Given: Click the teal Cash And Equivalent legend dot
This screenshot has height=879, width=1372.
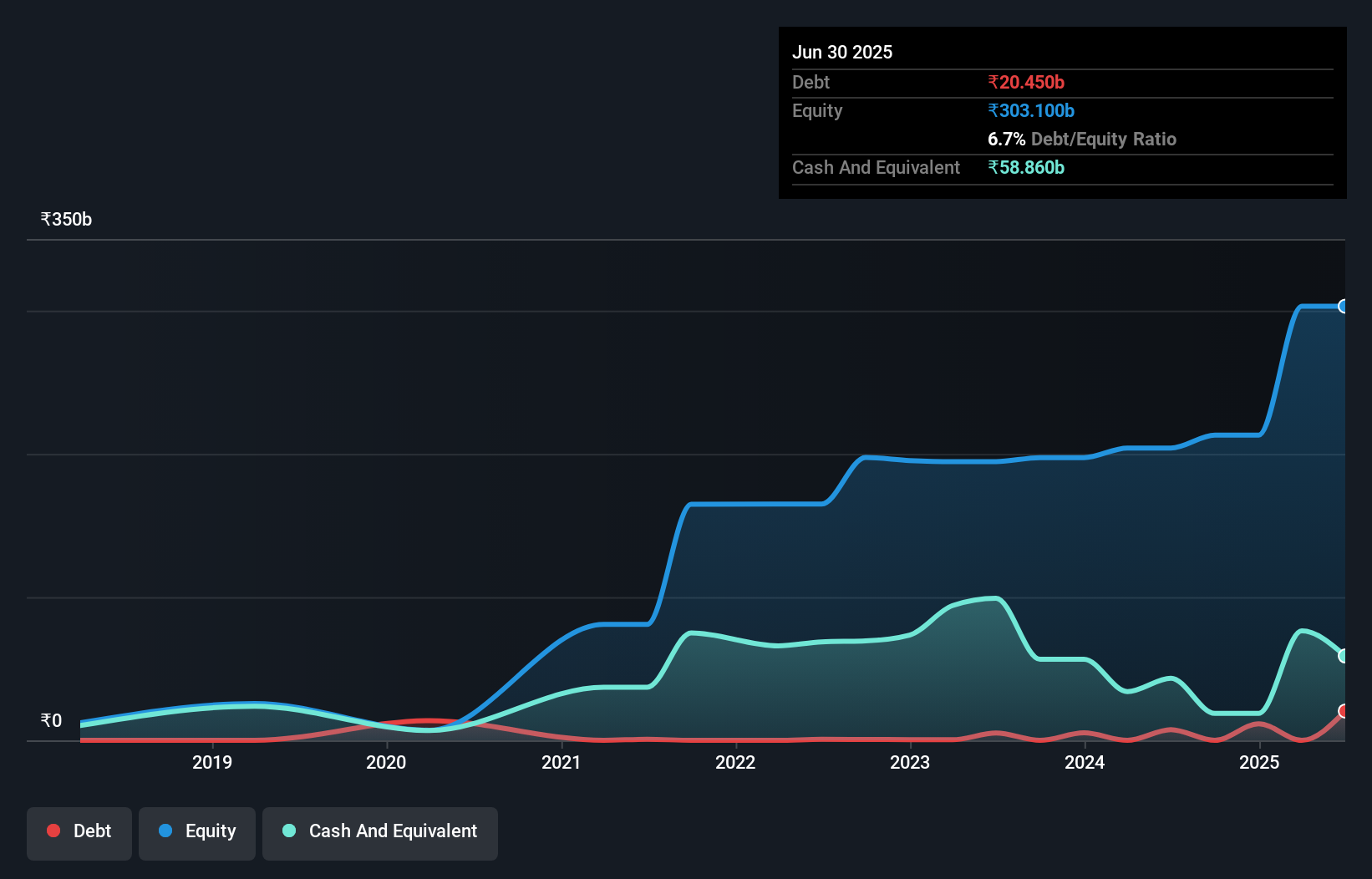Looking at the screenshot, I should click(x=289, y=831).
